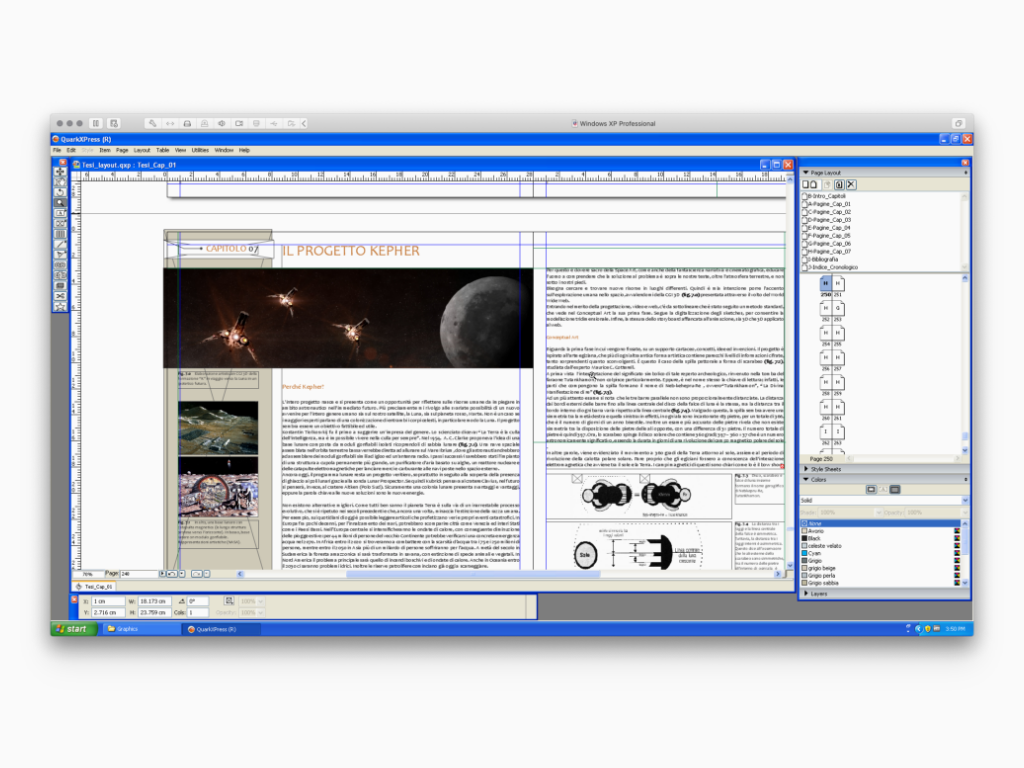Open the View menu
1024x768 pixels.
(x=180, y=151)
